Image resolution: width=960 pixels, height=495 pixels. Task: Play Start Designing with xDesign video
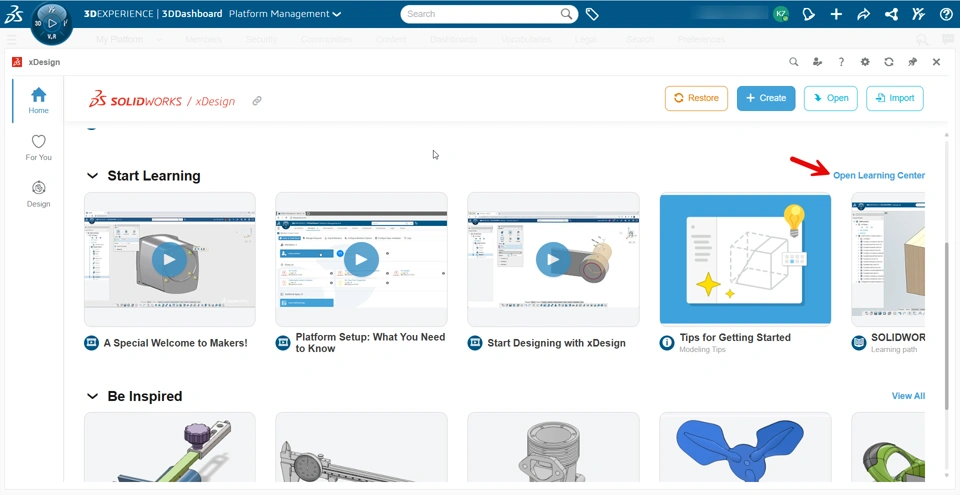553,259
